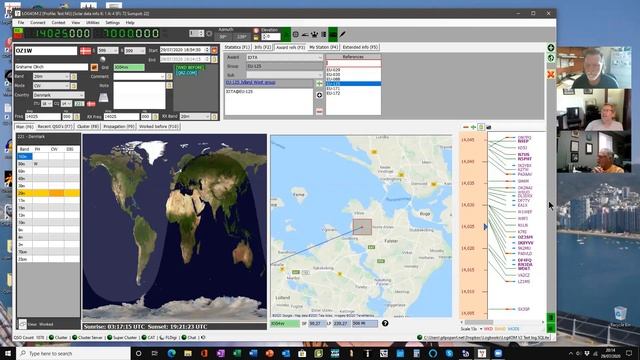The height and width of the screenshot is (360, 640).
Task: Click the band map green plus icon
Action: tap(473, 127)
